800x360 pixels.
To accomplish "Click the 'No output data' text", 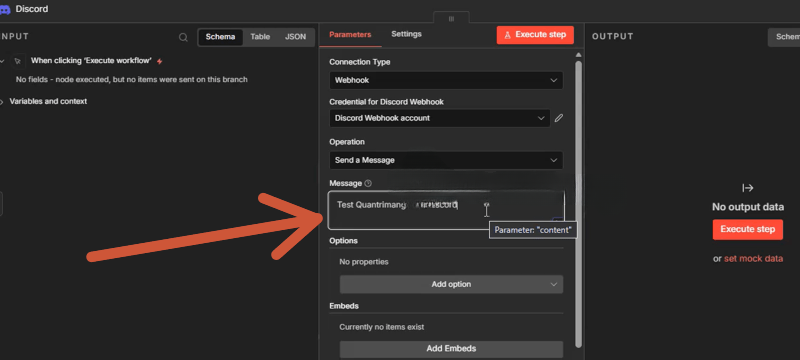I will click(747, 207).
